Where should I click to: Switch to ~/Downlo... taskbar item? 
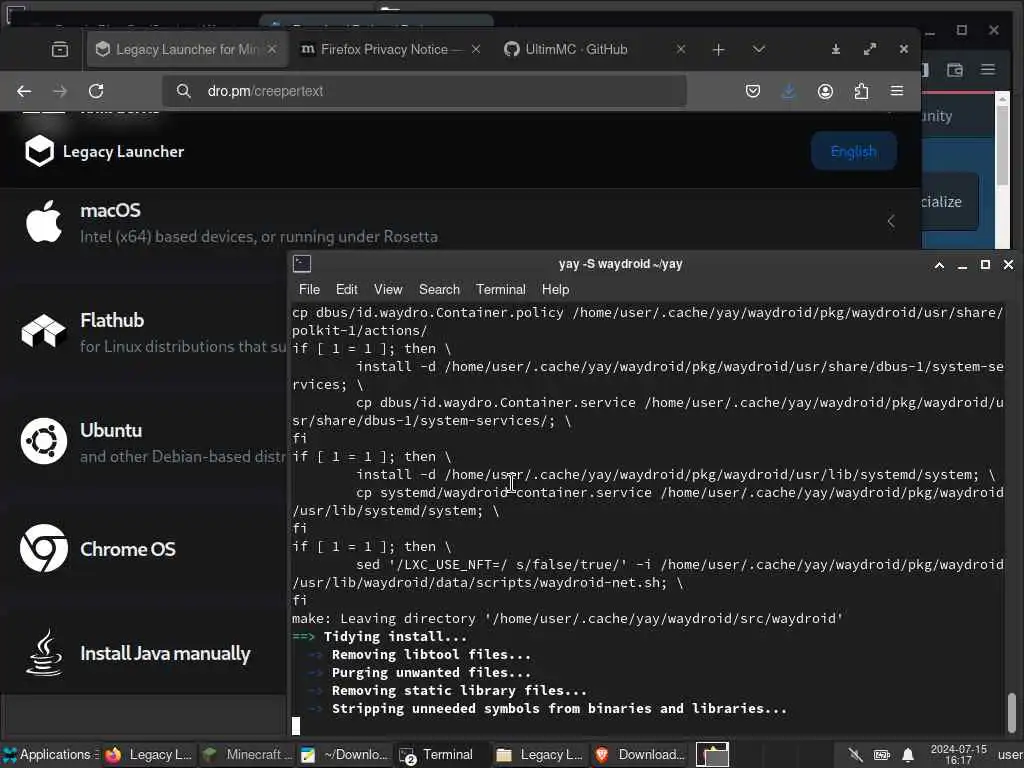(345, 755)
